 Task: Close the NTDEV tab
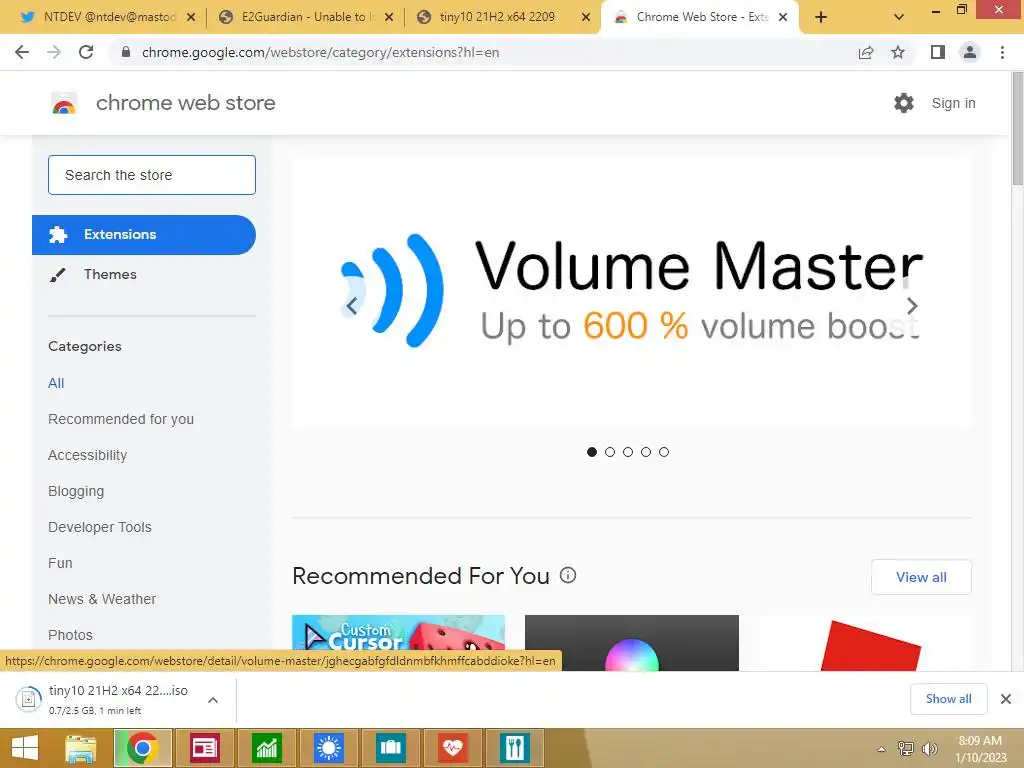pos(191,18)
